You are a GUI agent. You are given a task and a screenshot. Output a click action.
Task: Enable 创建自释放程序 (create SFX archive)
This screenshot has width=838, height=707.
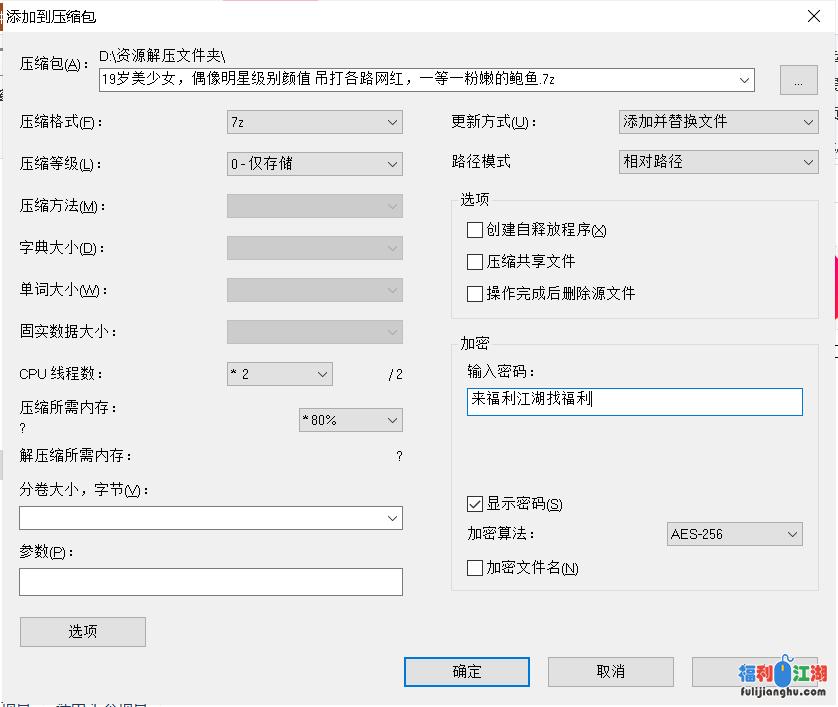[475, 230]
